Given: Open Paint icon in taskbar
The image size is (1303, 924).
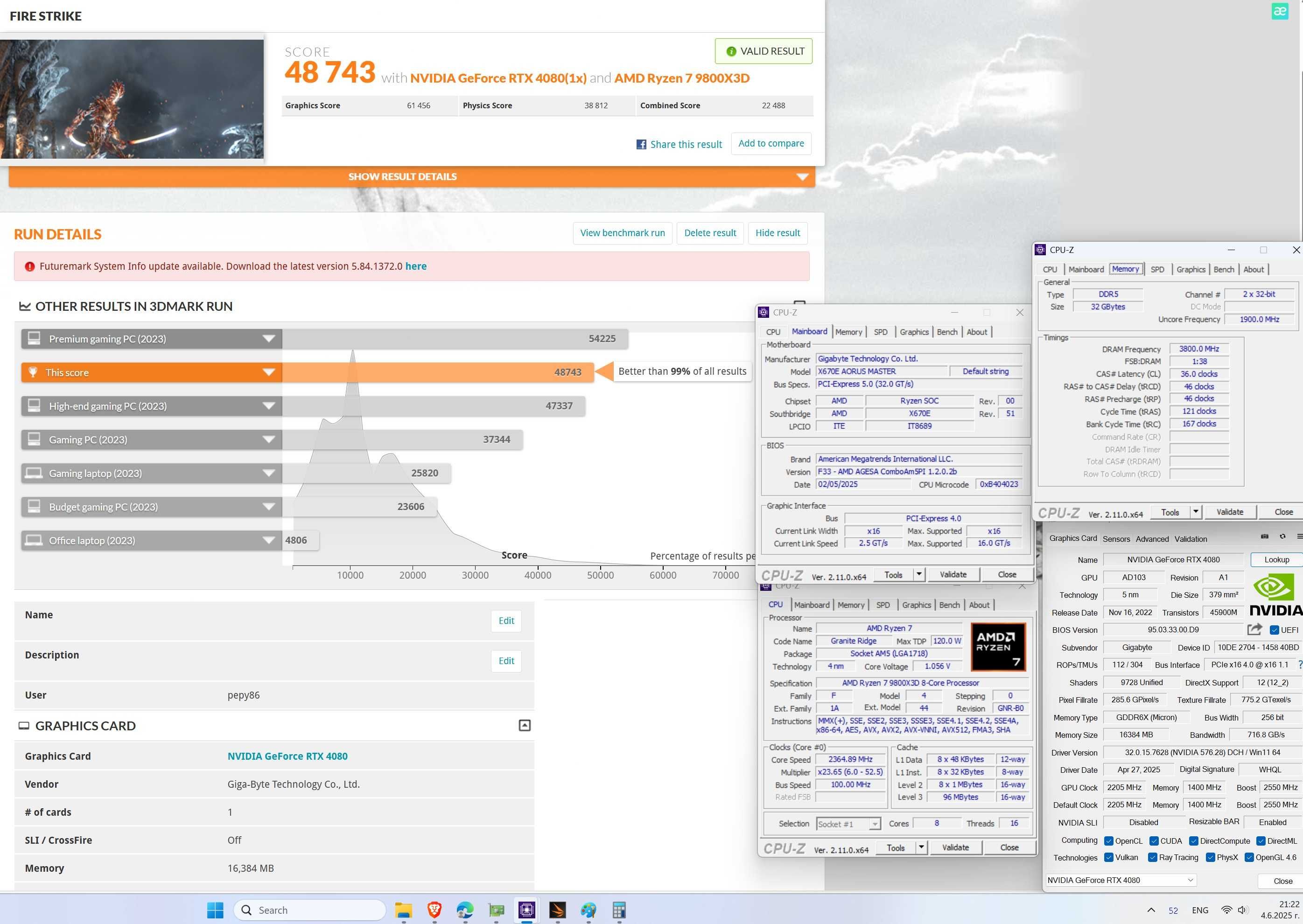Looking at the screenshot, I should pos(588,910).
